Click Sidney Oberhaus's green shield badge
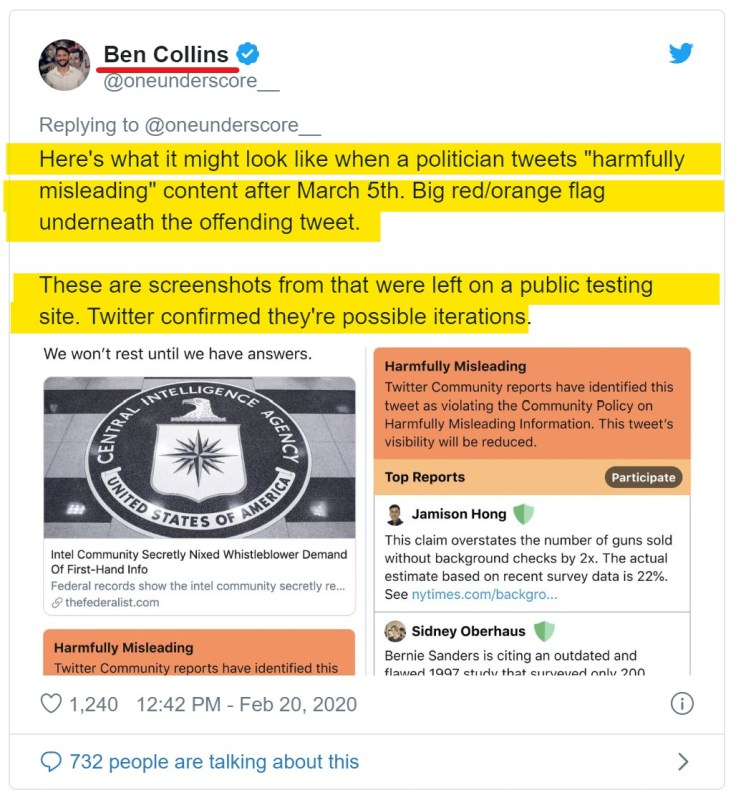This screenshot has height=800, width=736. coord(543,631)
